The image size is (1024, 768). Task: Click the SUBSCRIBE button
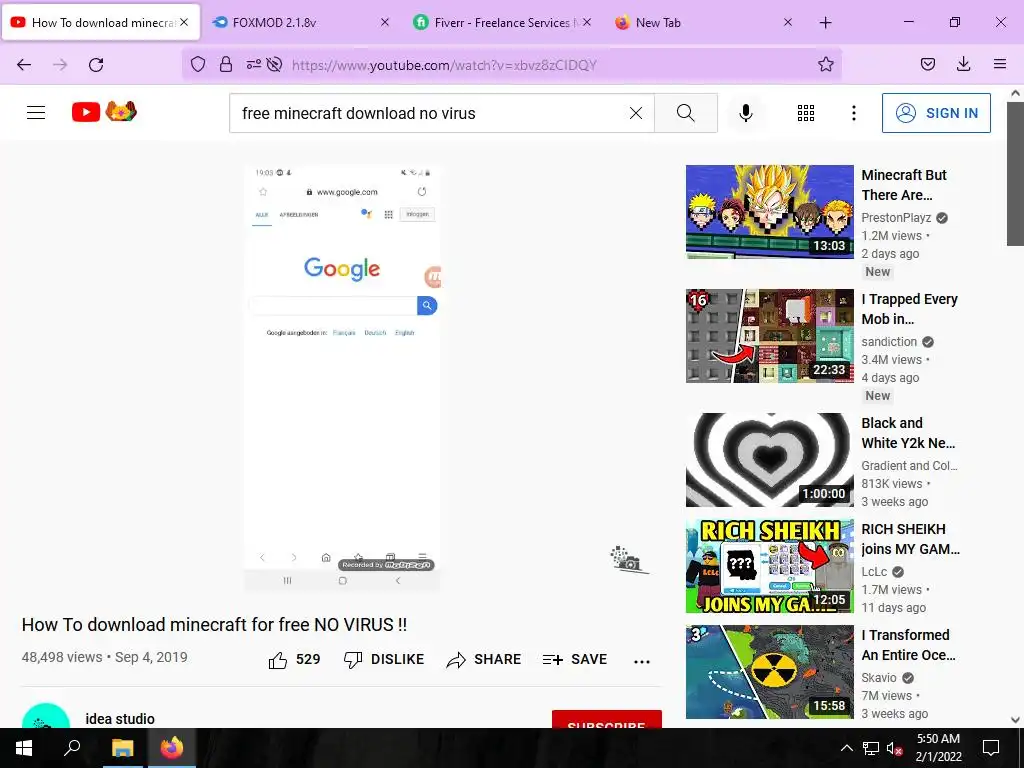tap(607, 719)
